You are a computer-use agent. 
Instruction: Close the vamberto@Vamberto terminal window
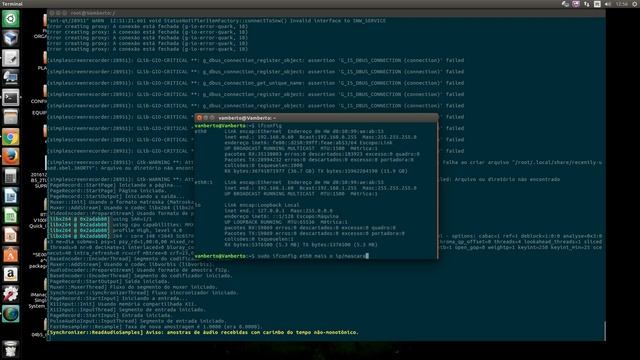coord(199,118)
